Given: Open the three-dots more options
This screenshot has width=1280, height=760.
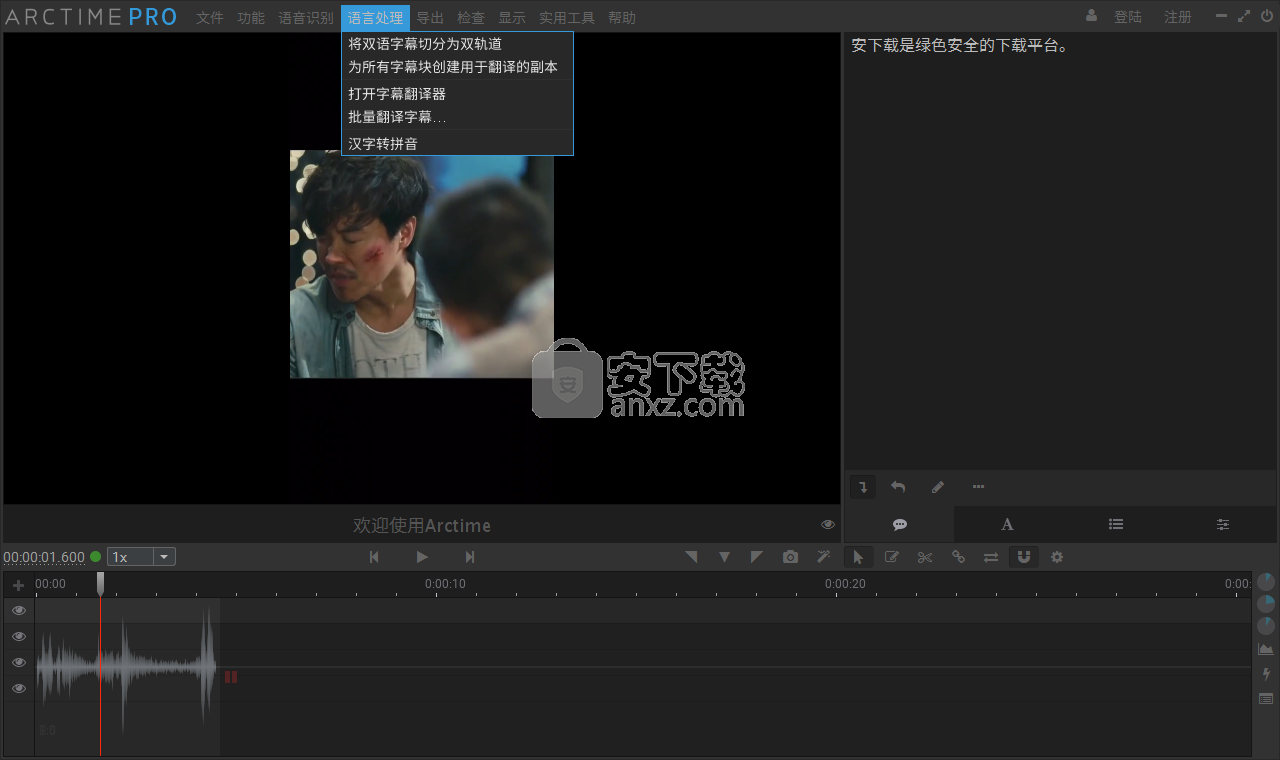Looking at the screenshot, I should coord(978,487).
